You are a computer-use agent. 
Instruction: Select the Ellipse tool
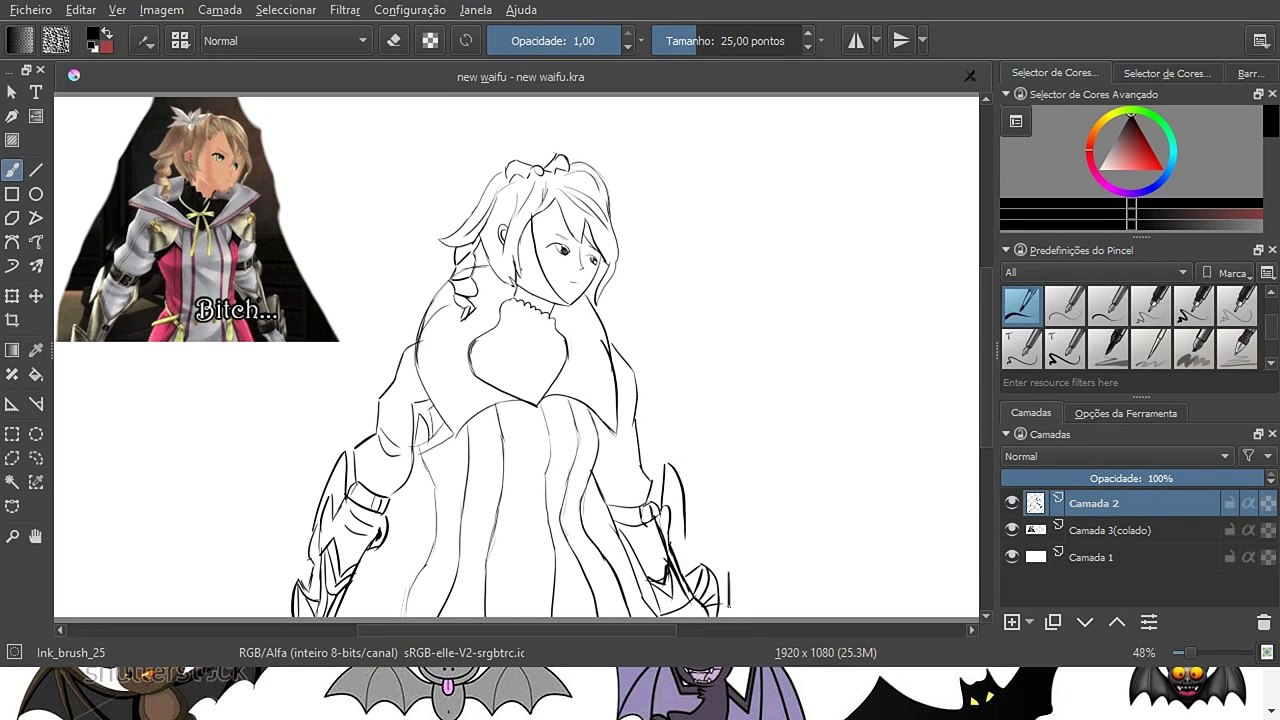tap(36, 194)
